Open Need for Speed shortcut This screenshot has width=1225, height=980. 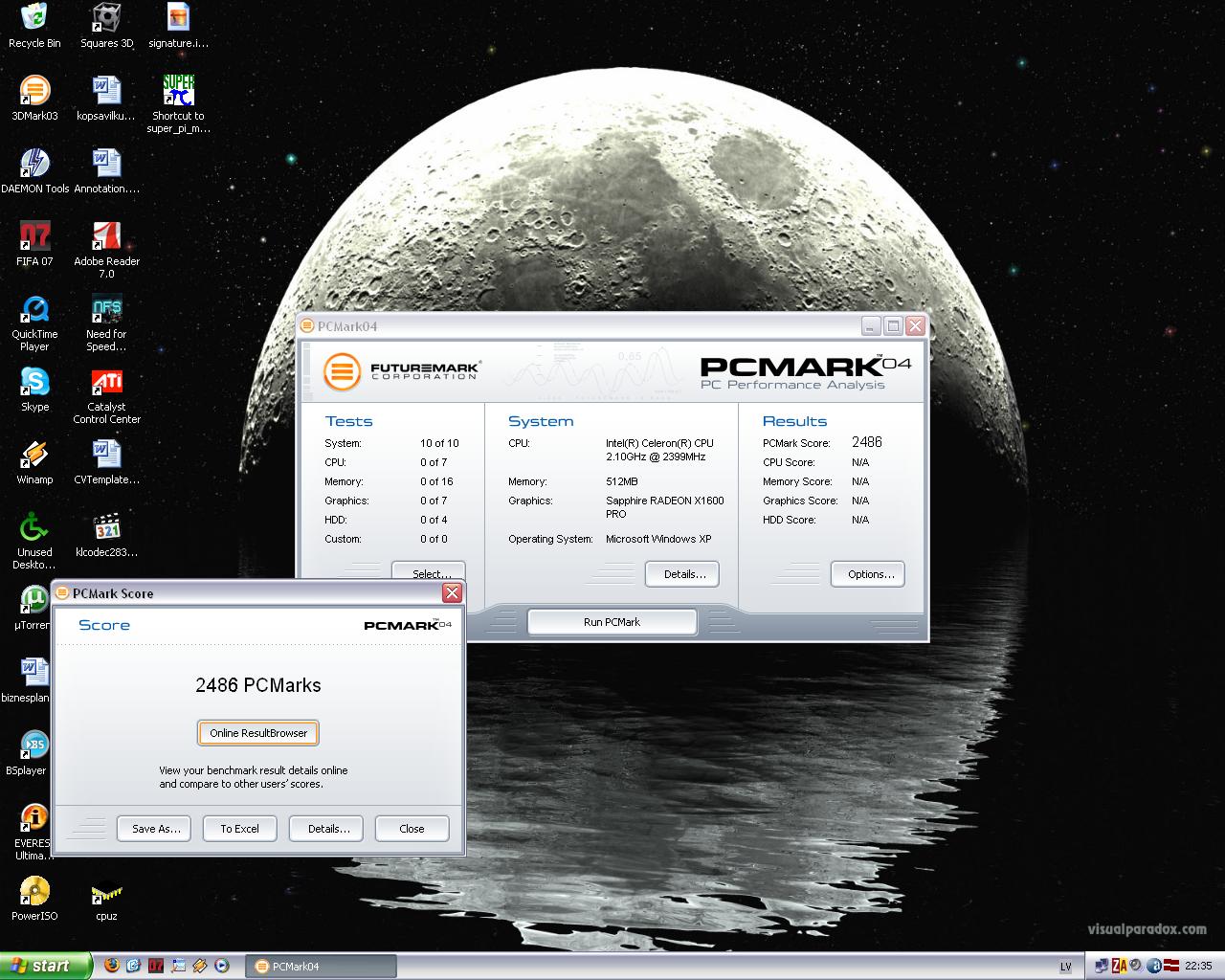(106, 323)
